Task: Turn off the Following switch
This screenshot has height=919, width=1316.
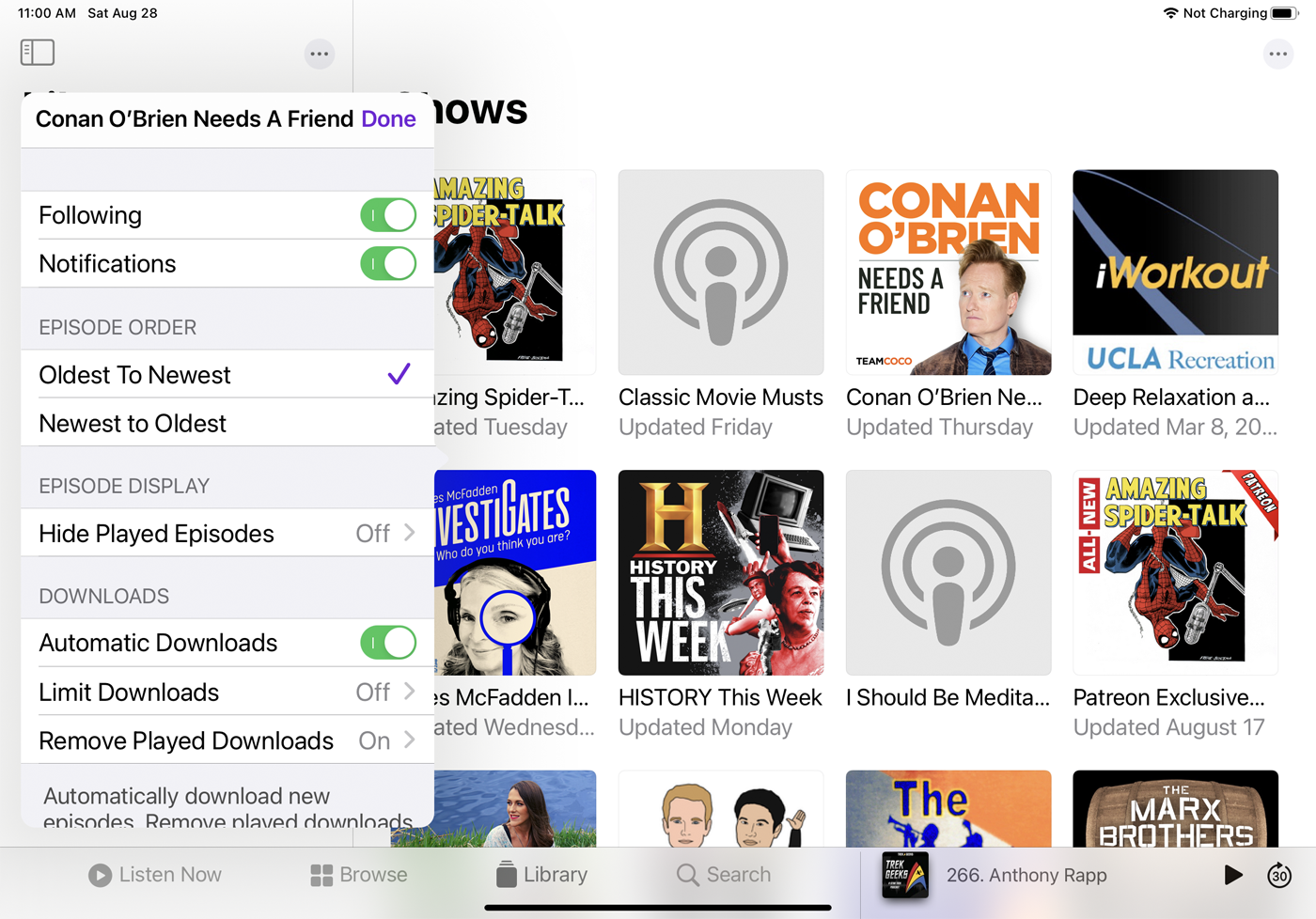Action: (388, 215)
